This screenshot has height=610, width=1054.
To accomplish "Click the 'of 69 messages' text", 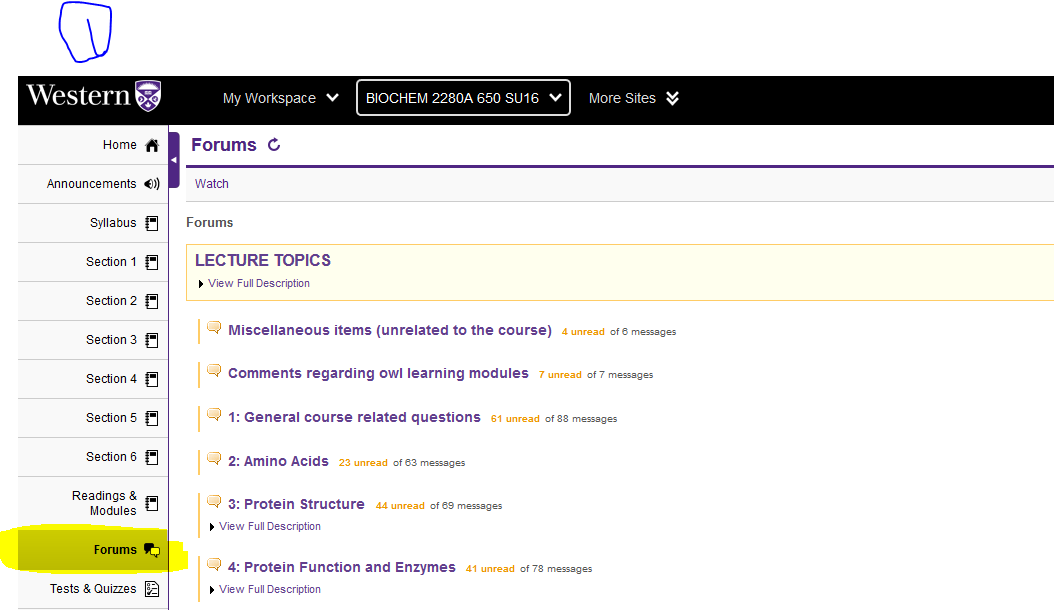I will click(466, 506).
